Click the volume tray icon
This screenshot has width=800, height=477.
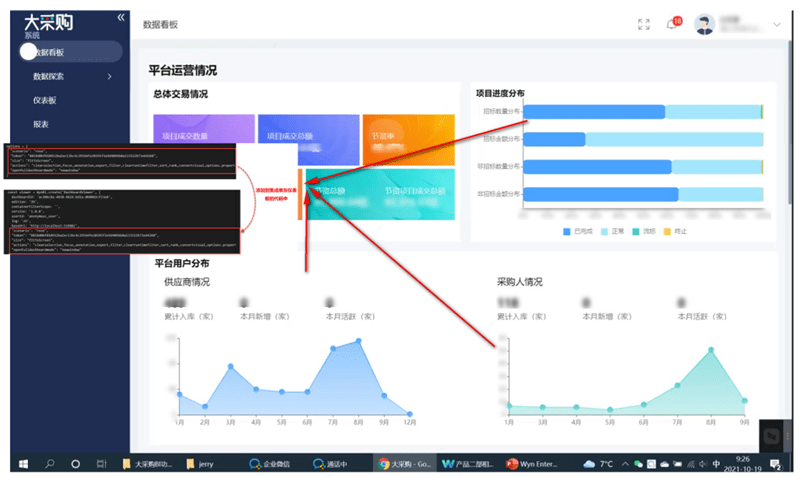tap(703, 464)
